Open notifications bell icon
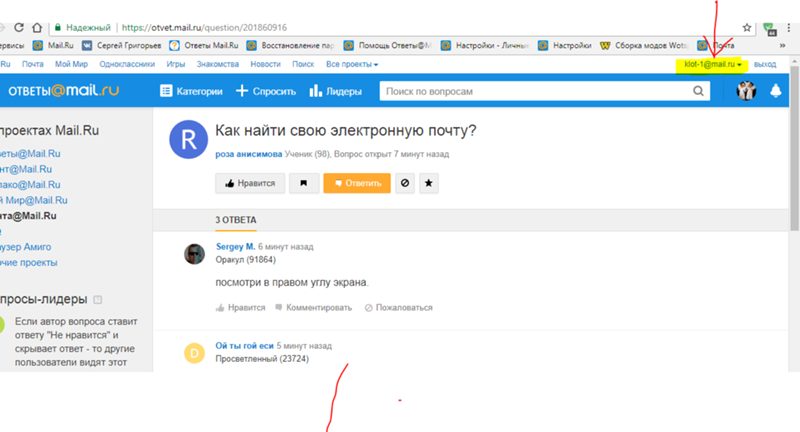This screenshot has width=800, height=432. click(x=776, y=91)
